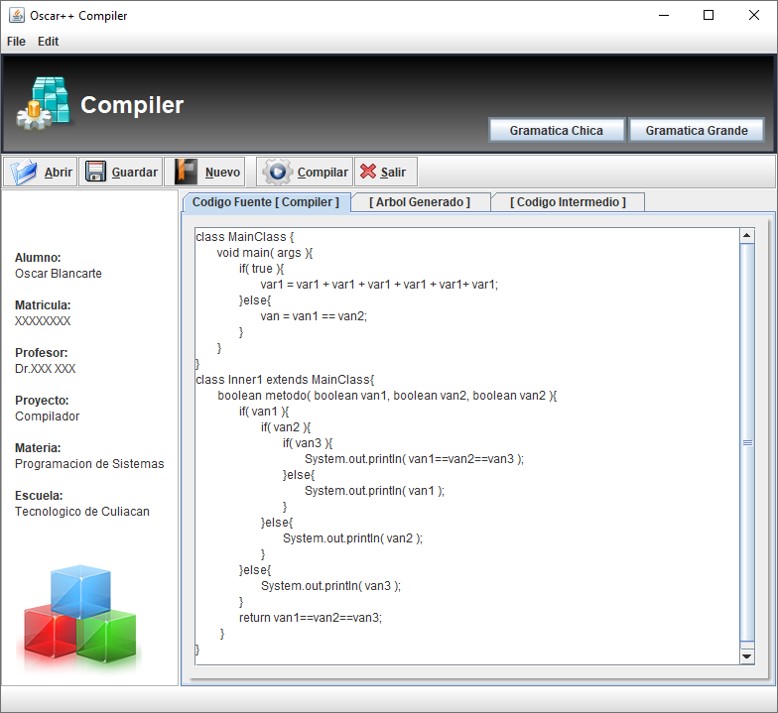Click the Guardar floppy disk icon

coord(95,172)
